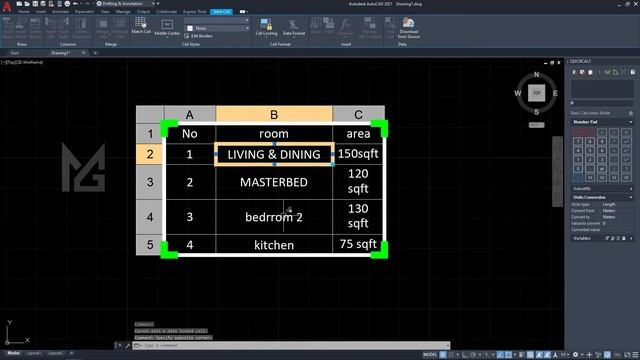Image resolution: width=640 pixels, height=360 pixels.
Task: Toggle snap mode in status bar
Action: click(x=451, y=355)
